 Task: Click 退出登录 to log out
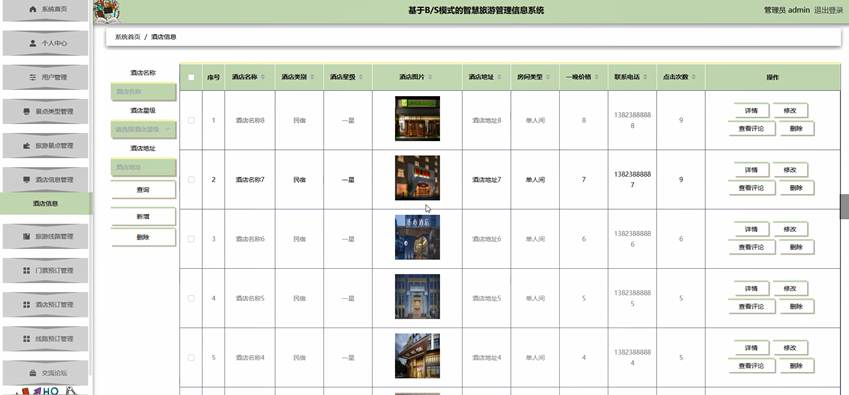(x=828, y=10)
